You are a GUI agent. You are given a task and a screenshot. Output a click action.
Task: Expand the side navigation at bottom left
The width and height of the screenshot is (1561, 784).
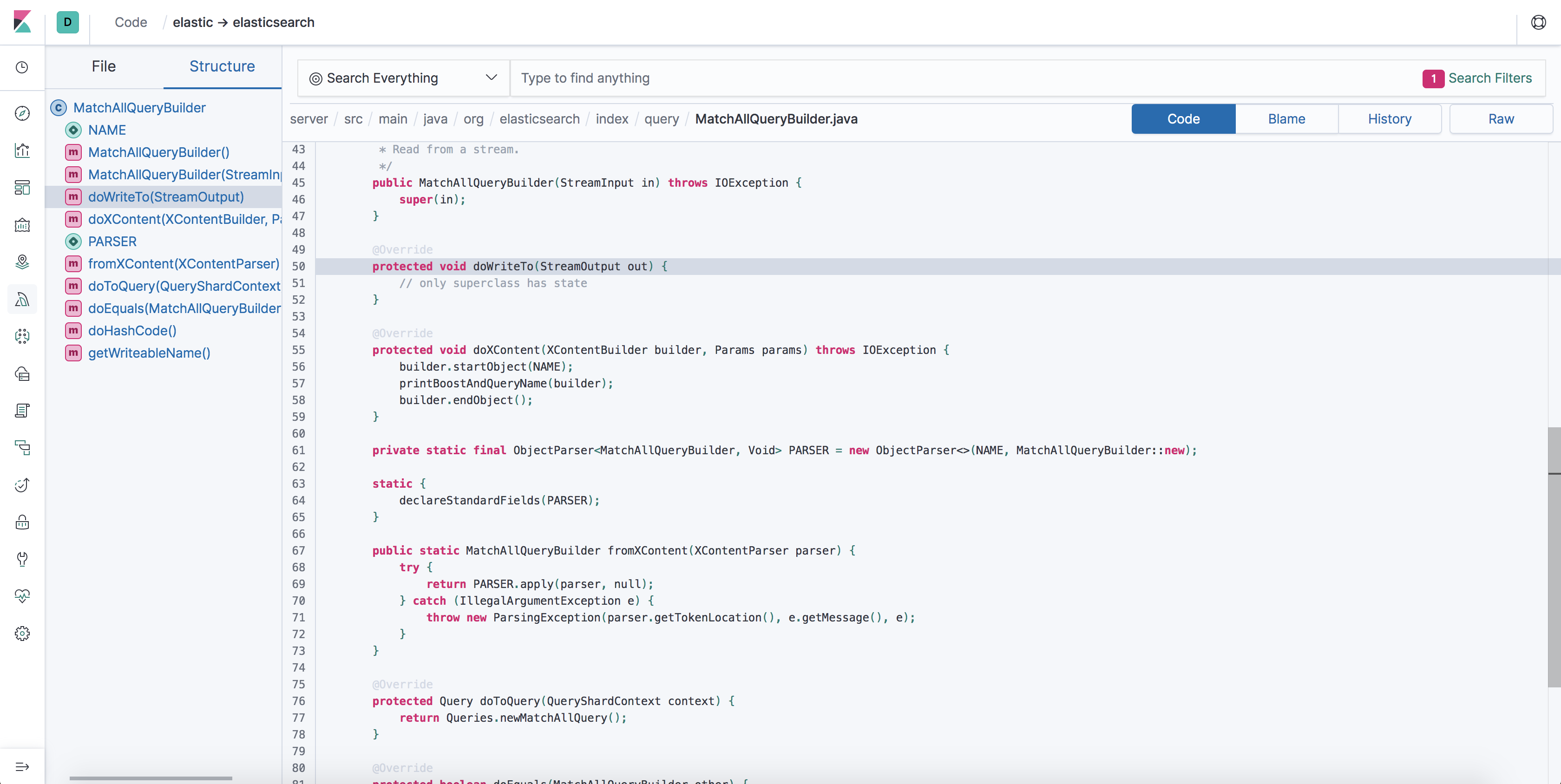(22, 767)
